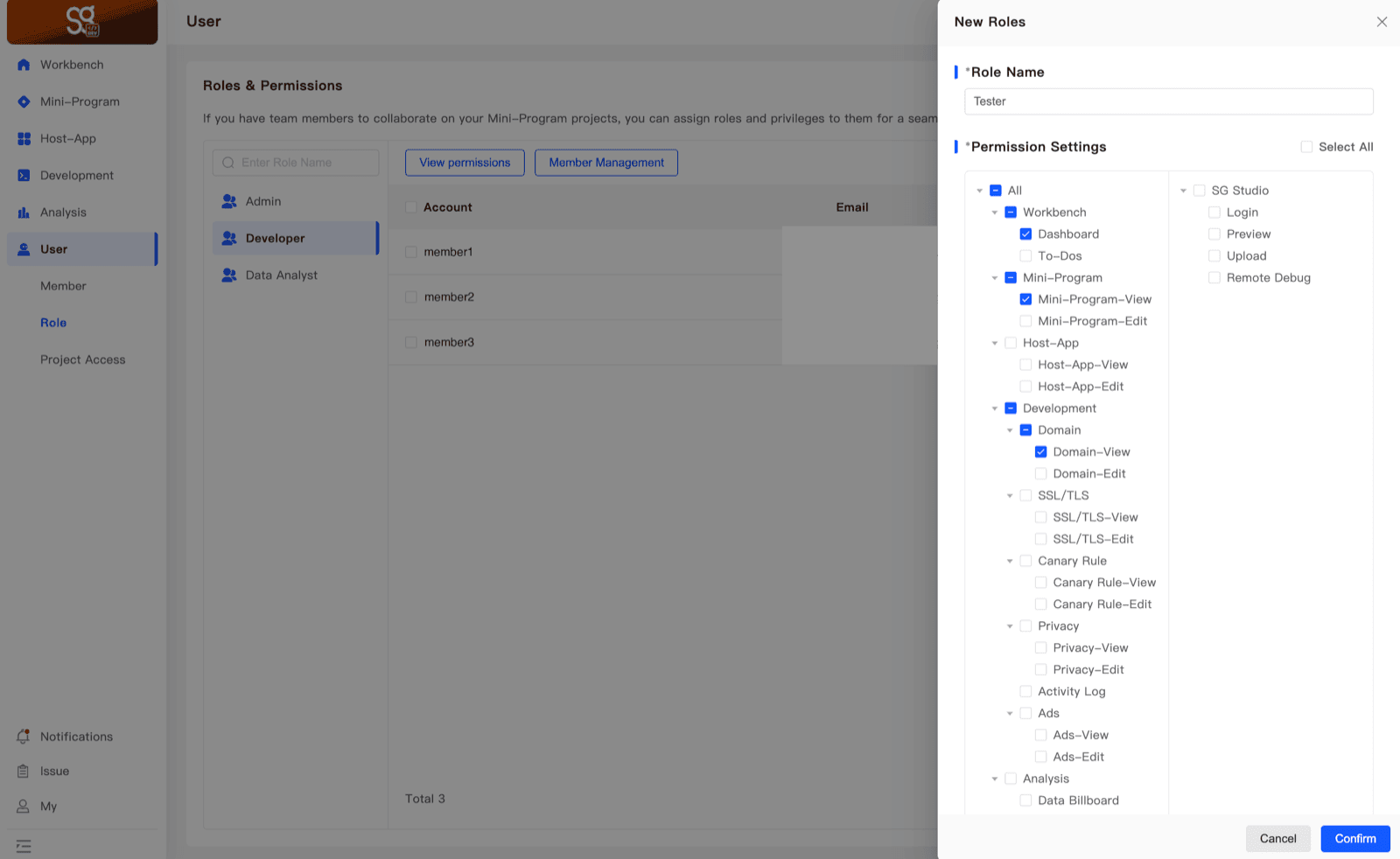Click the User person icon in sidebar
1400x859 pixels.
[24, 249]
